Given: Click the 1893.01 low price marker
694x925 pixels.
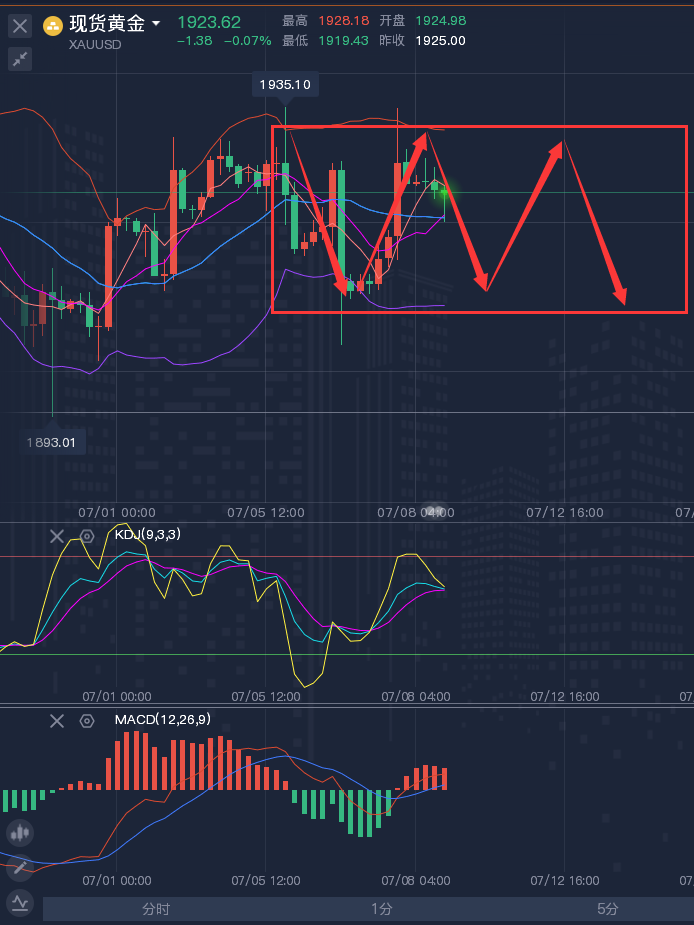Looking at the screenshot, I should (x=56, y=442).
